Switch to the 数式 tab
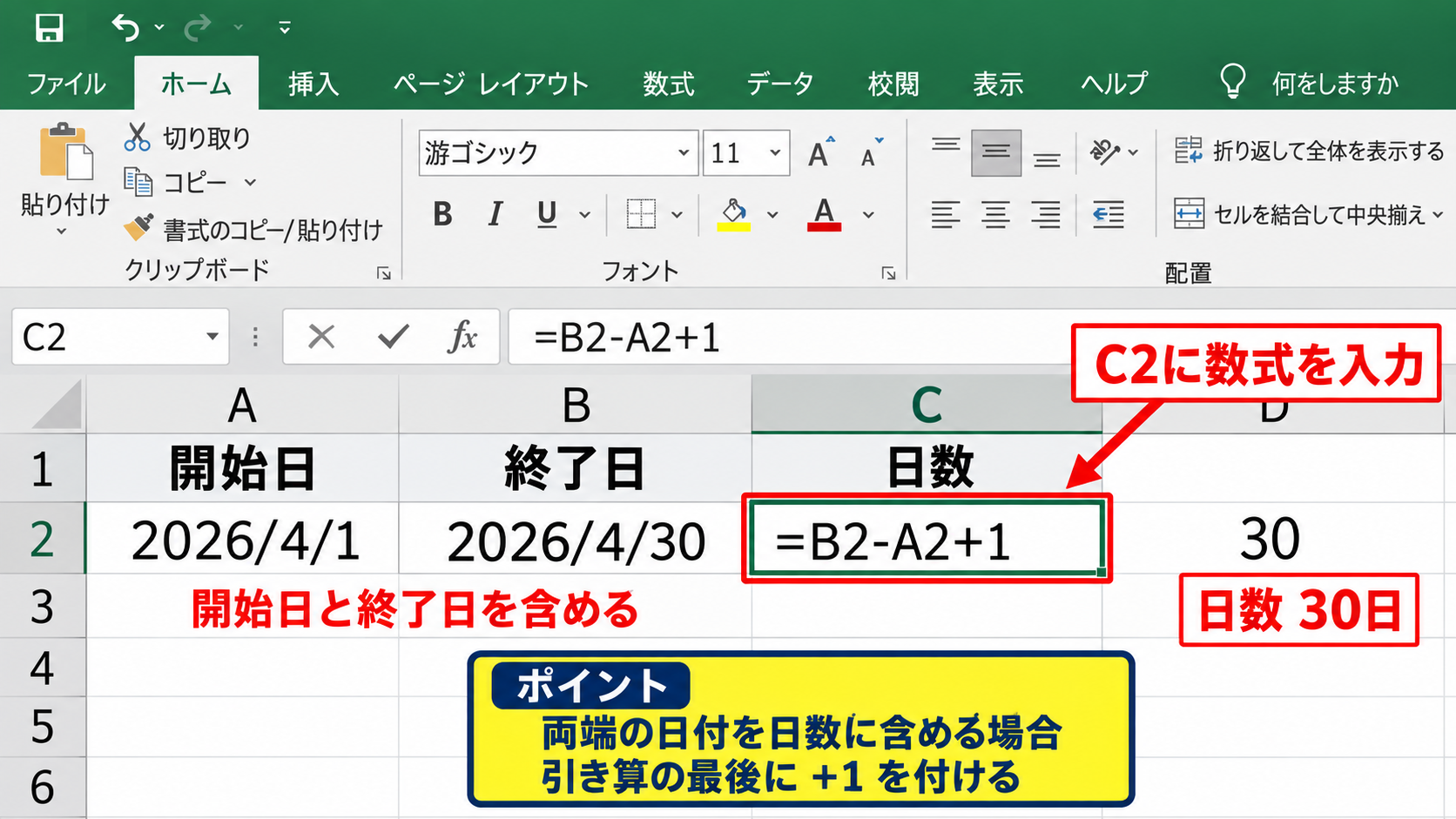The width and height of the screenshot is (1456, 819). pos(669,84)
